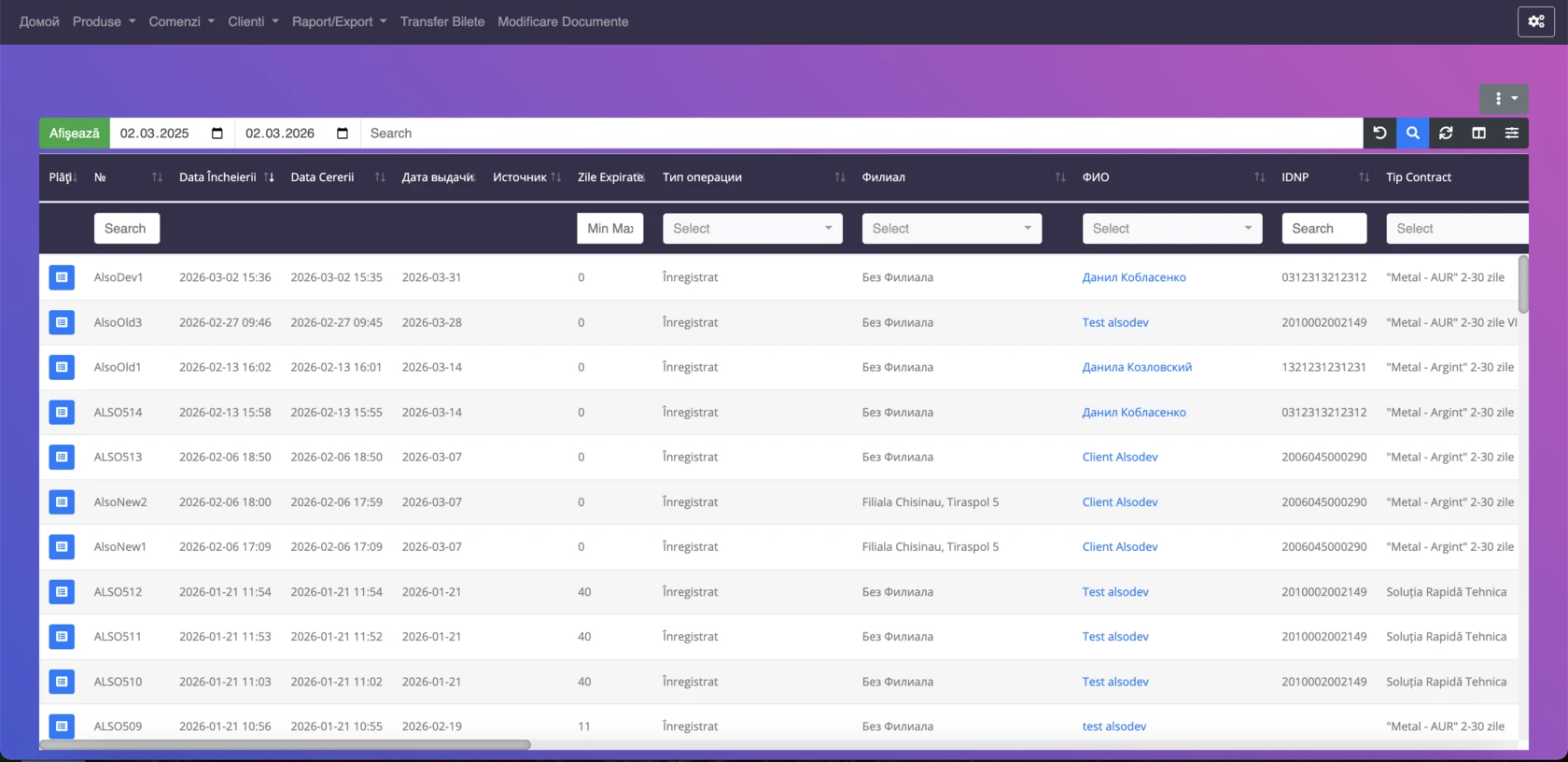Click the blue magnifier search icon

1413,134
